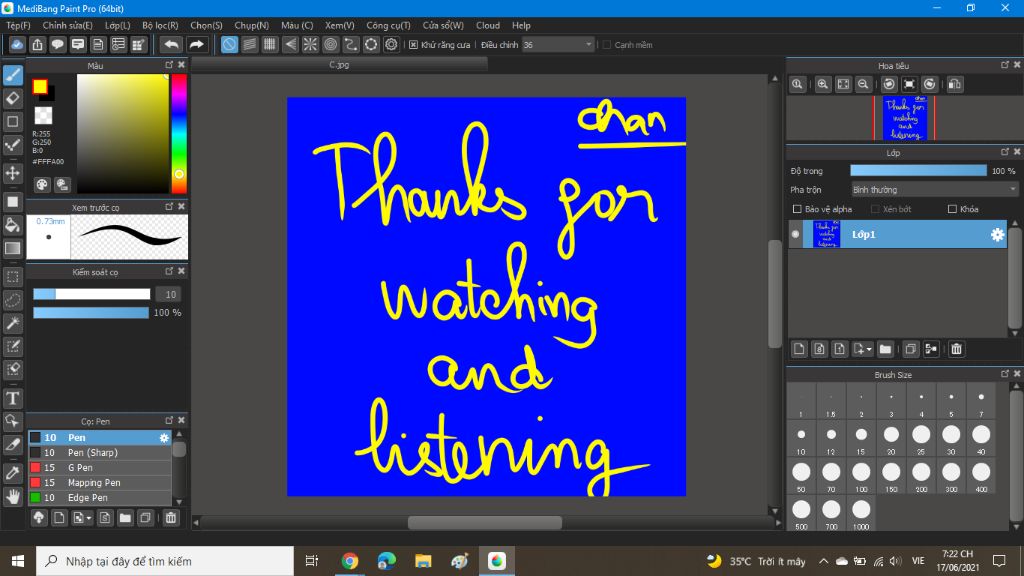Select the Magic Wand tool
This screenshot has height=576, width=1024.
[12, 323]
